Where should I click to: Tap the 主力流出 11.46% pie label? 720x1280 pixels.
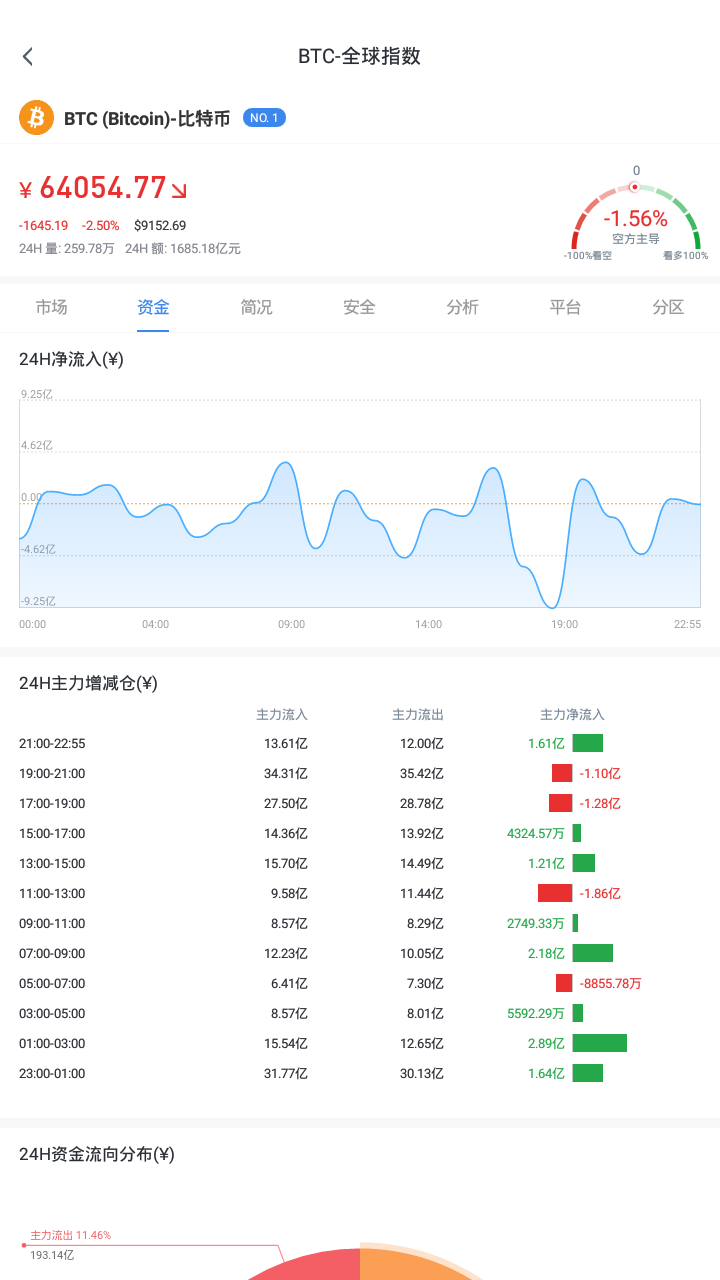71,1235
